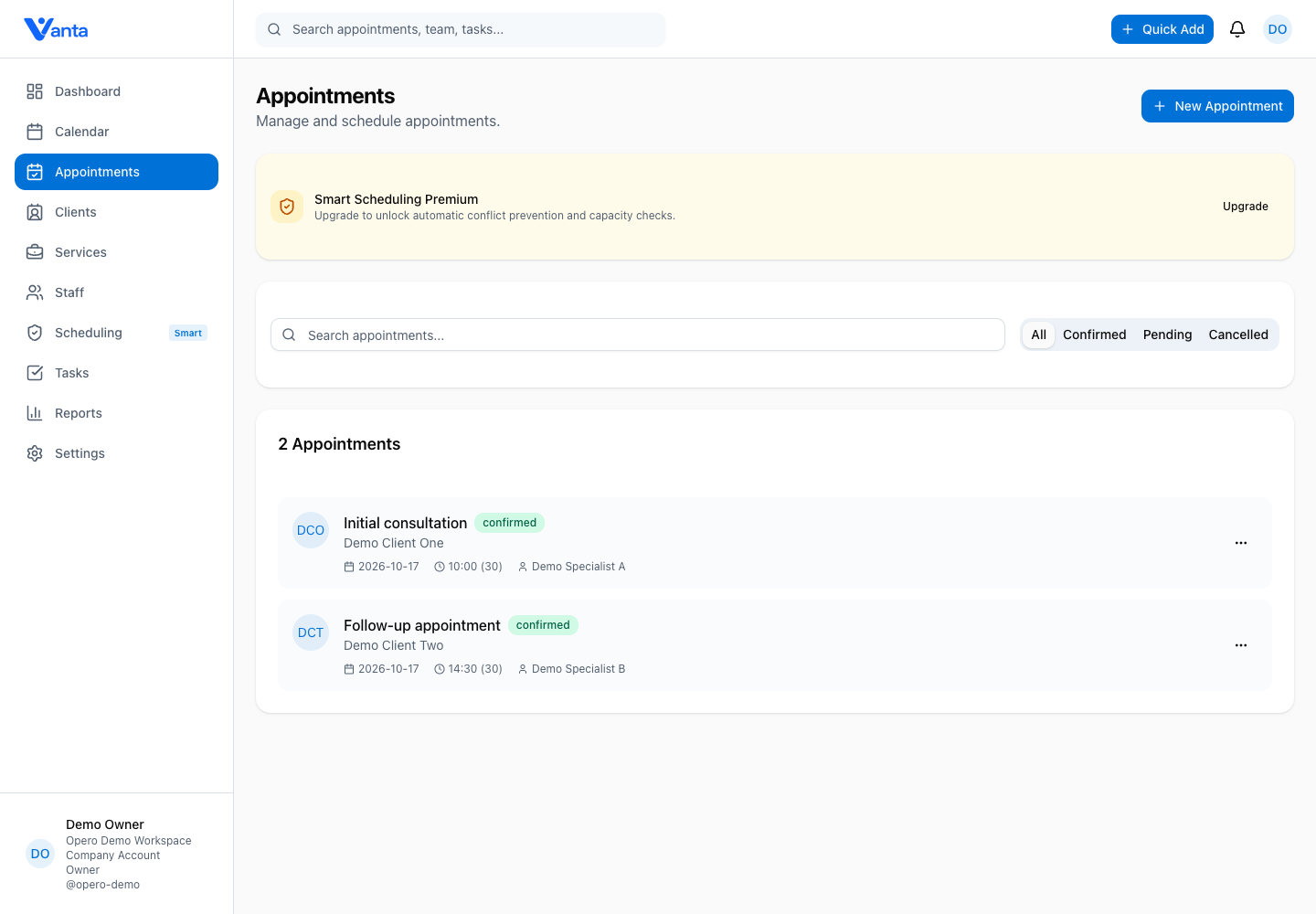Click the DCT avatar for Follow-up appointment
The width and height of the screenshot is (1316, 914).
[x=311, y=632]
